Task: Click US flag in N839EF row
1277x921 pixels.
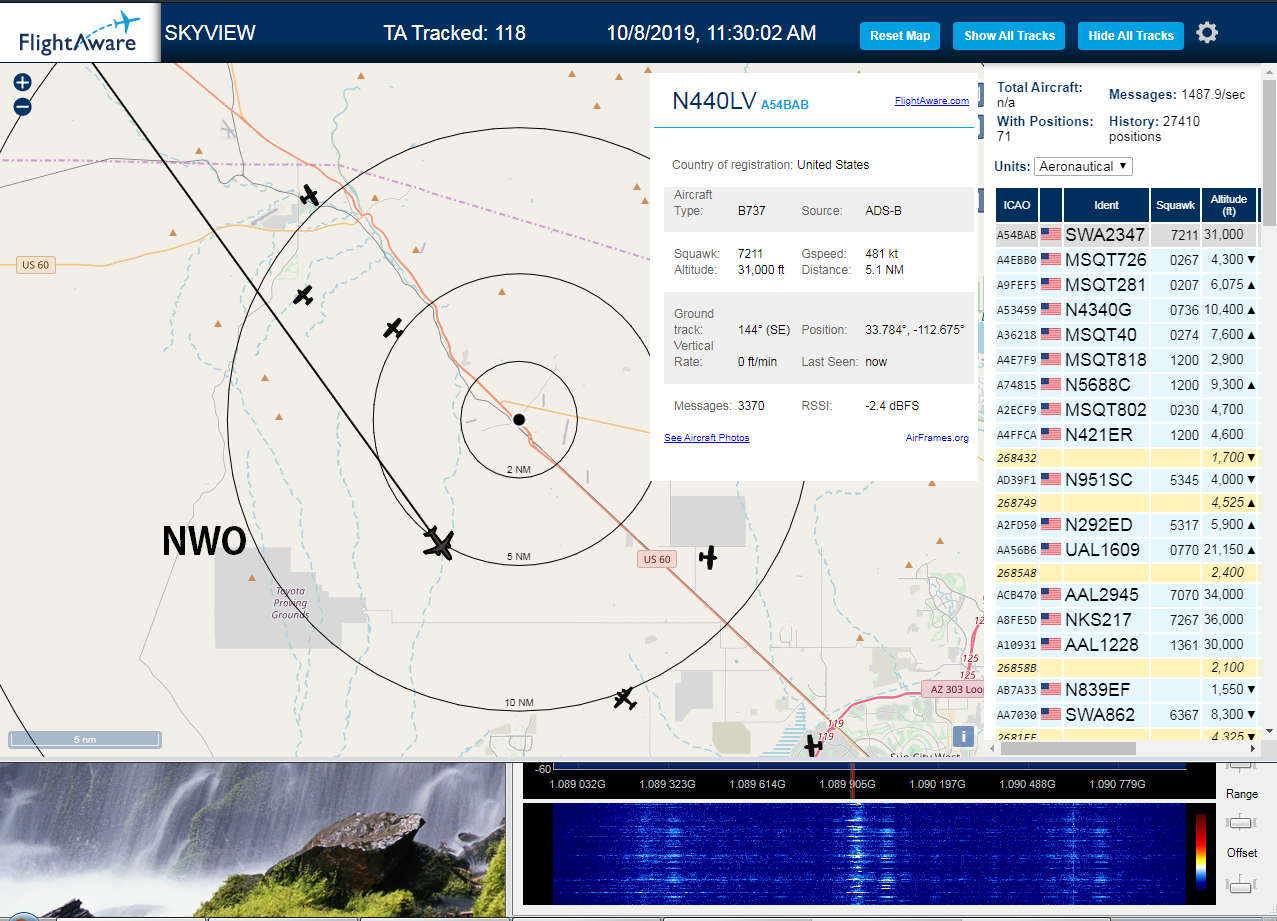Action: pos(1051,690)
